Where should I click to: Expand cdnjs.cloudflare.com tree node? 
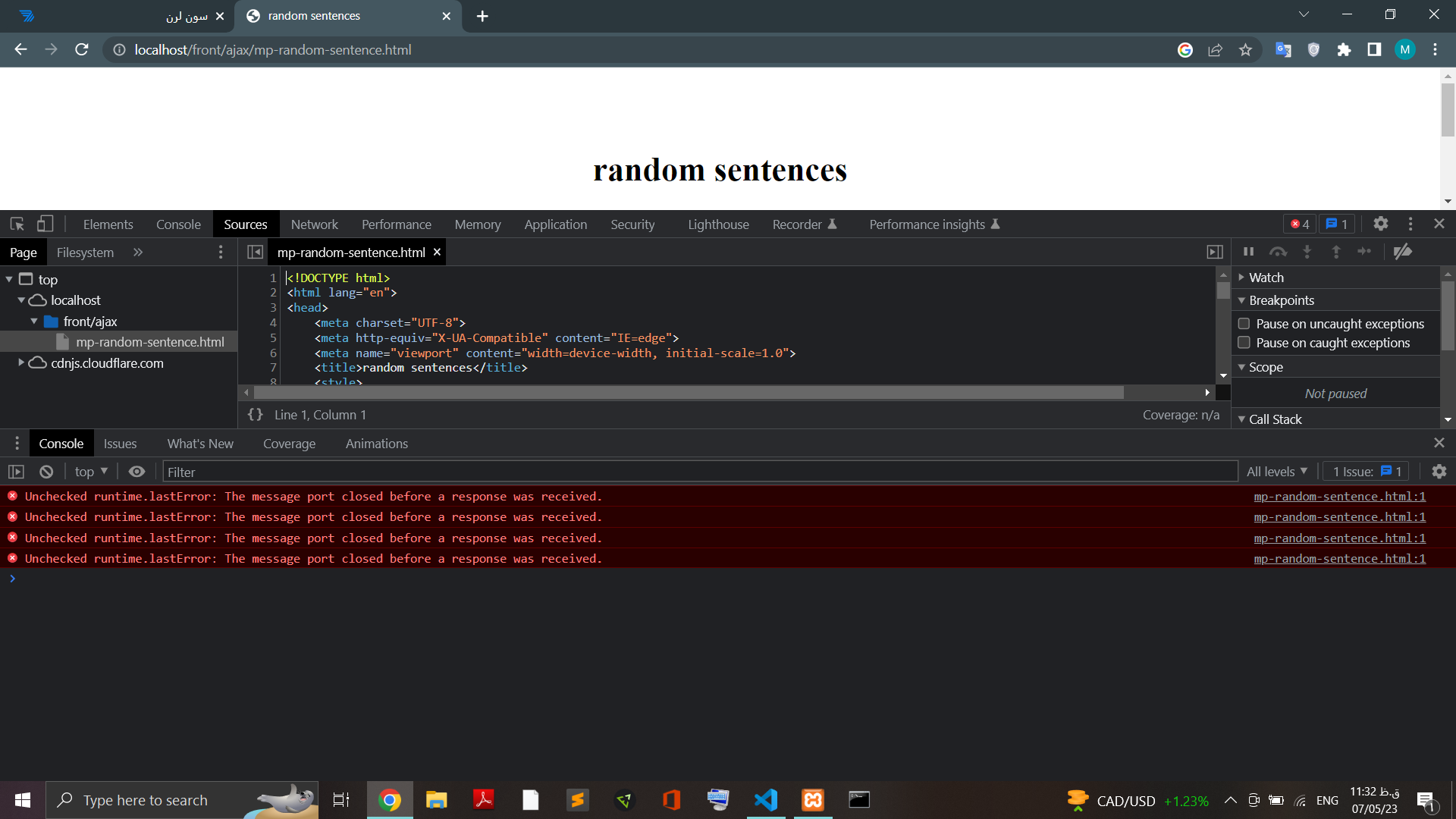[21, 363]
